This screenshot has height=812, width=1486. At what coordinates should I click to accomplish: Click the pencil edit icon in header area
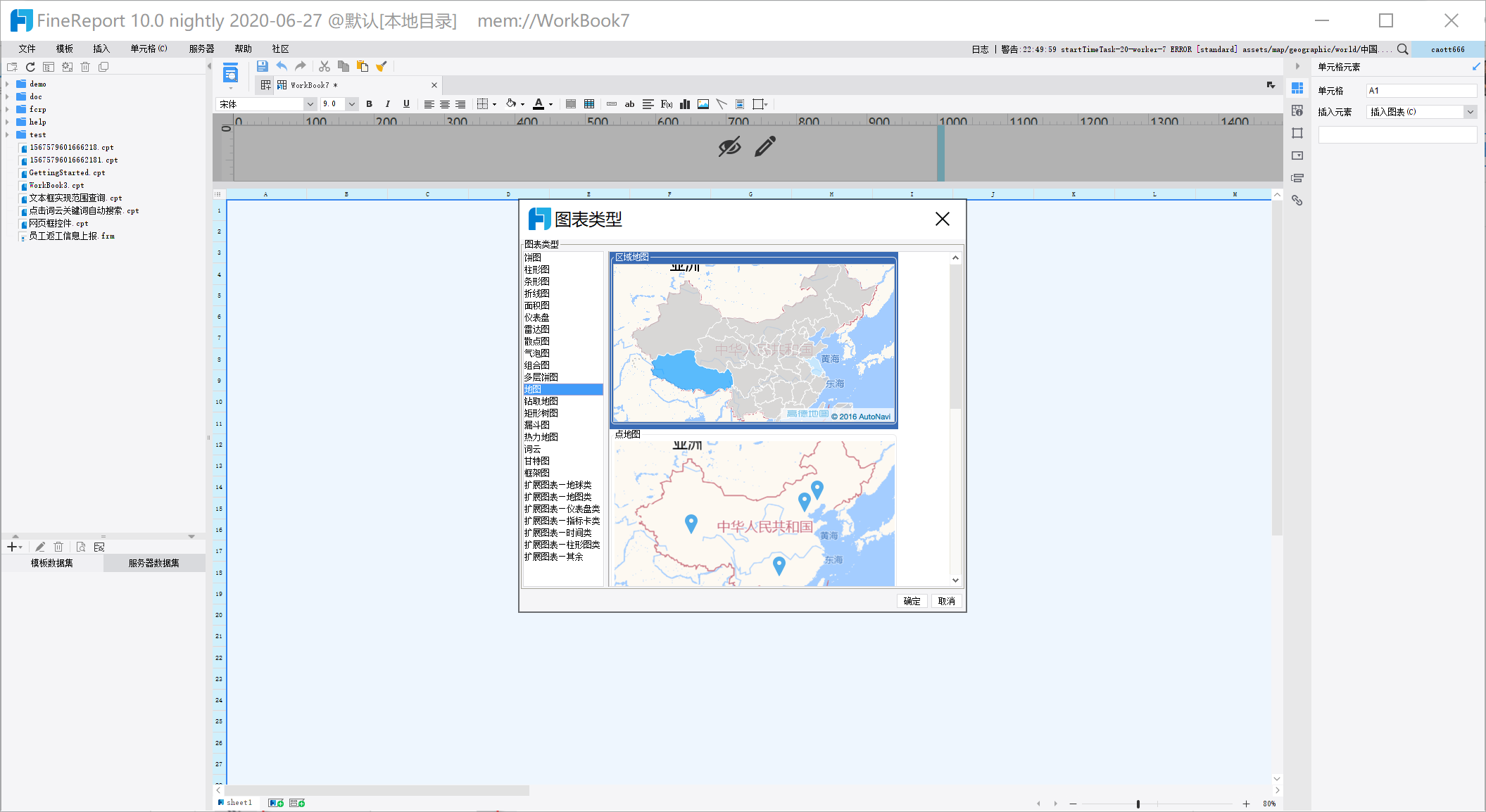pos(765,146)
